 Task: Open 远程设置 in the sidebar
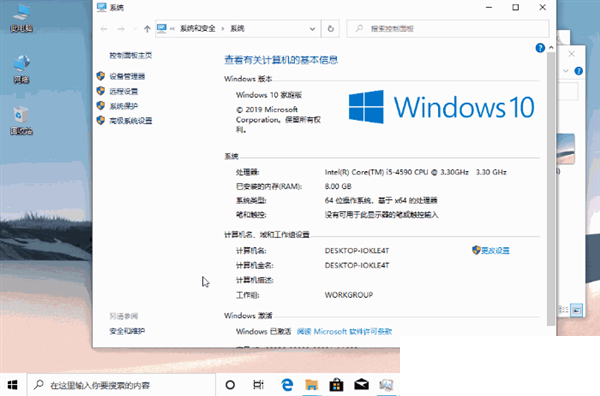click(124, 91)
